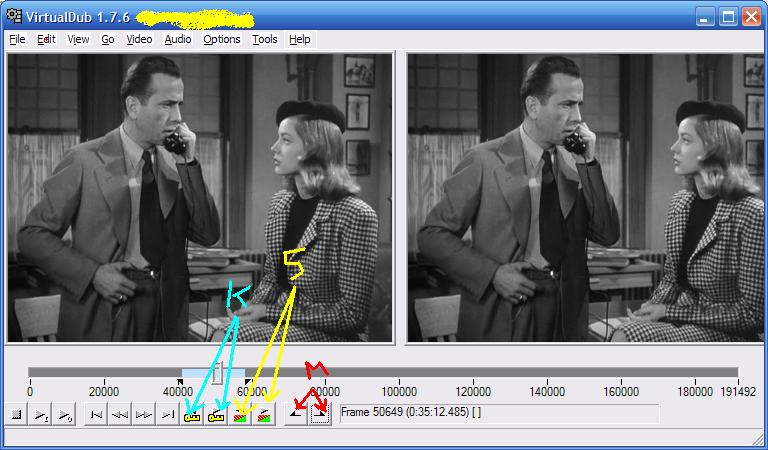Image resolution: width=768 pixels, height=450 pixels.
Task: Close the VirtualDub window
Action: [751, 18]
